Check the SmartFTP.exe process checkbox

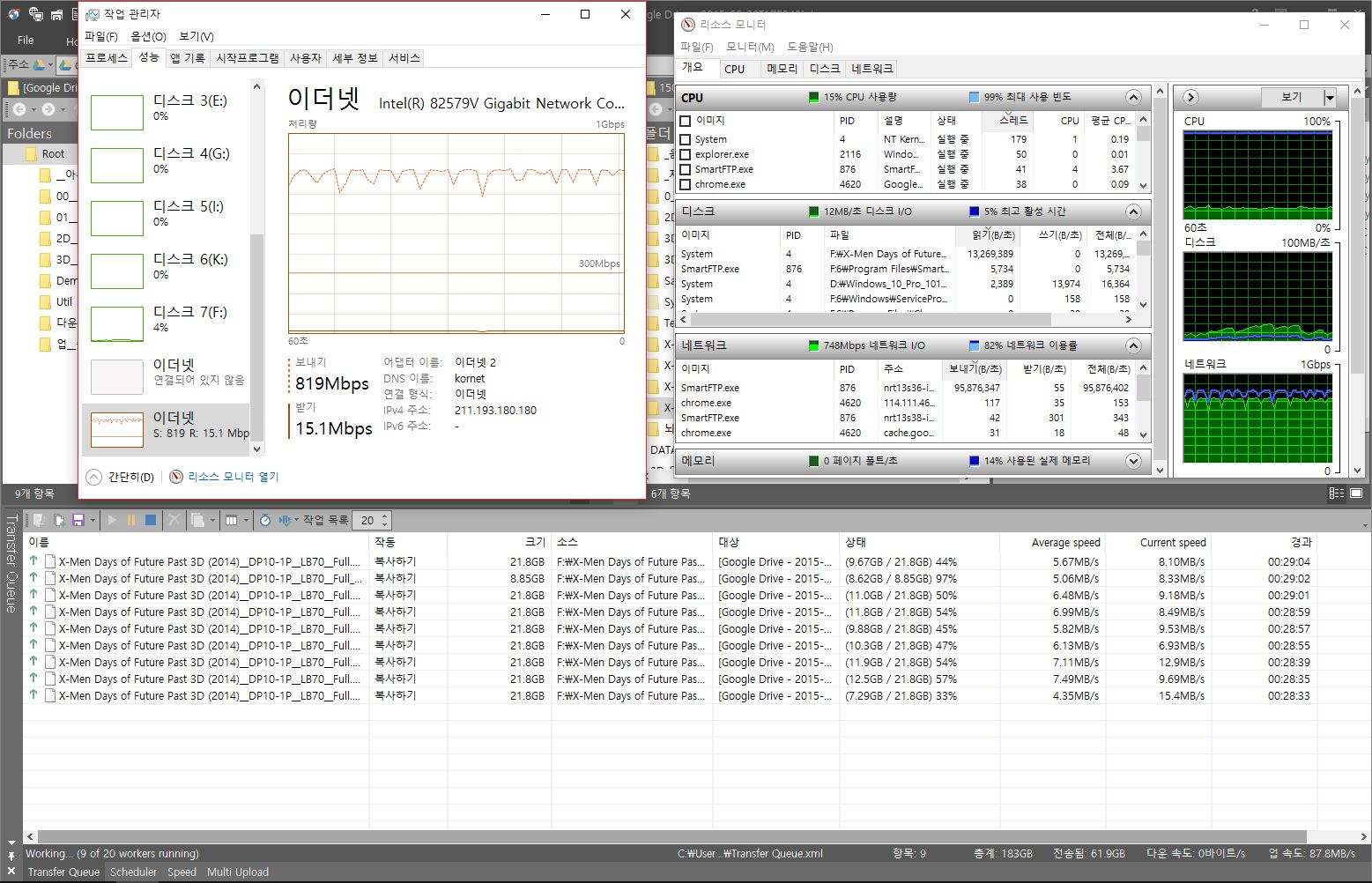686,169
